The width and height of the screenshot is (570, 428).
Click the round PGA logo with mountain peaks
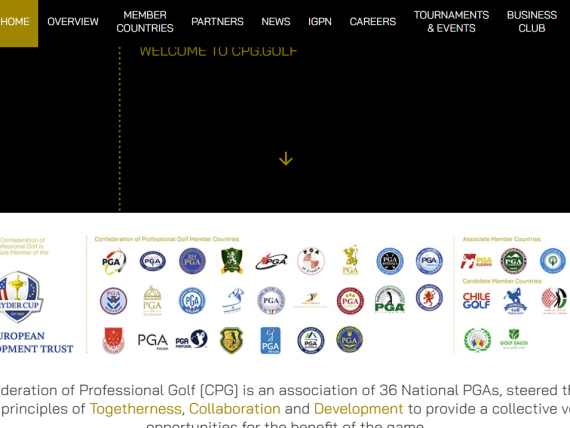point(311,340)
